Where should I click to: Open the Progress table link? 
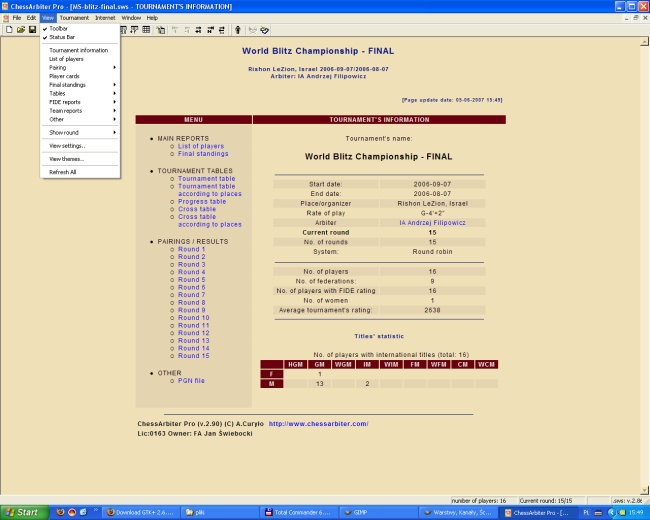click(202, 201)
